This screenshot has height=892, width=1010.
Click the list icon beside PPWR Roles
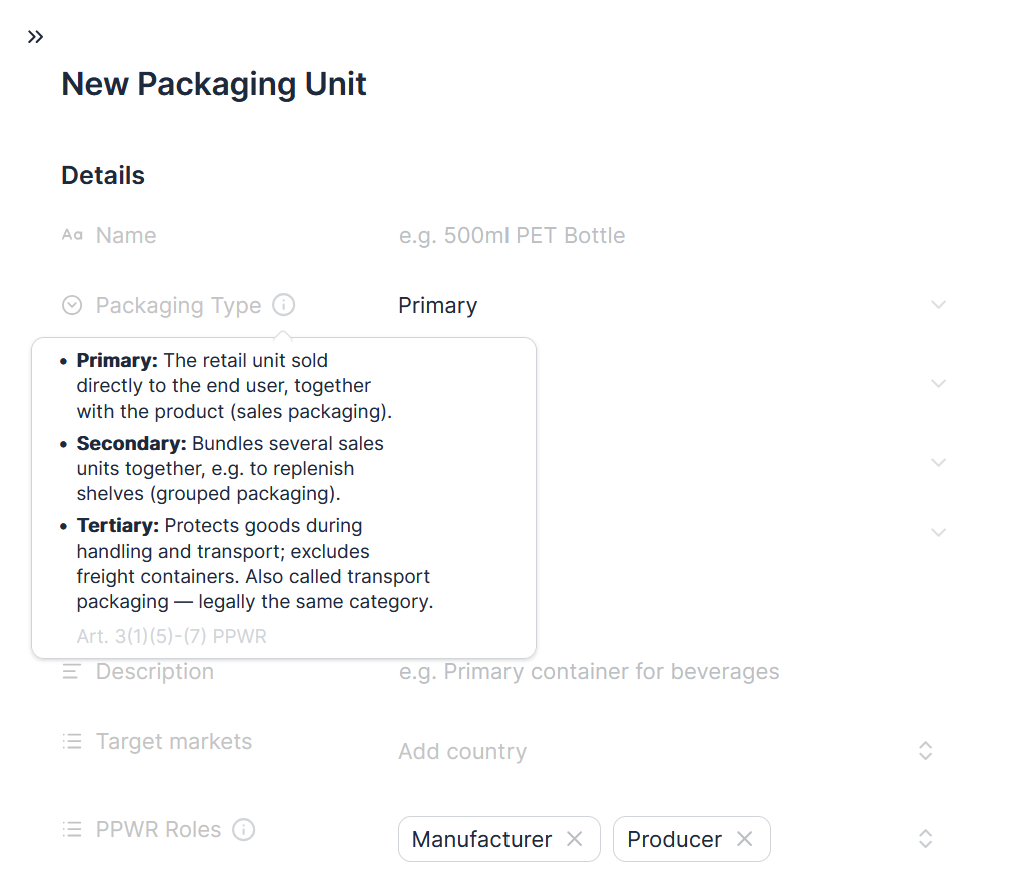pos(72,829)
